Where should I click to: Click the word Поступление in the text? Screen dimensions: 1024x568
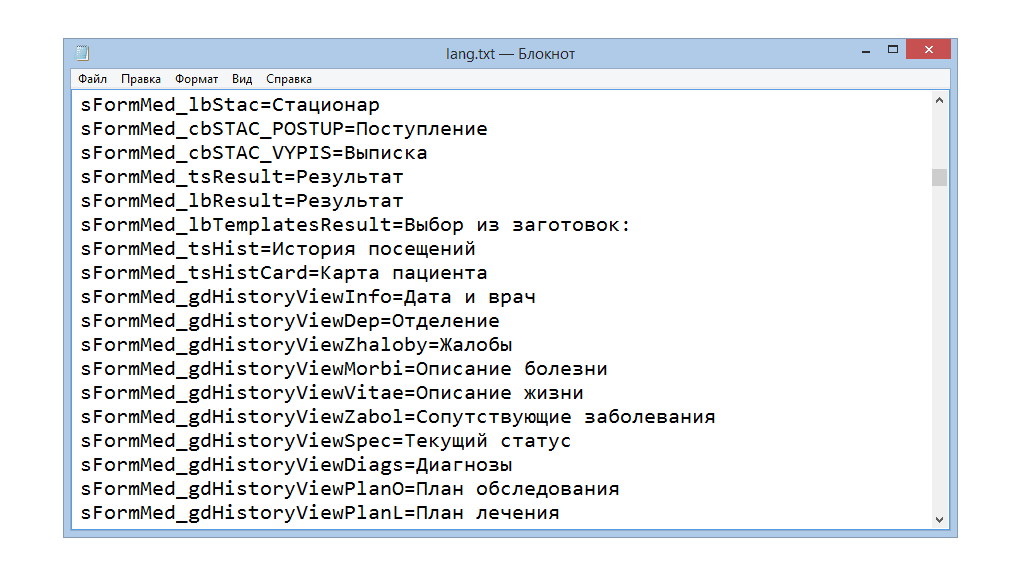421,129
